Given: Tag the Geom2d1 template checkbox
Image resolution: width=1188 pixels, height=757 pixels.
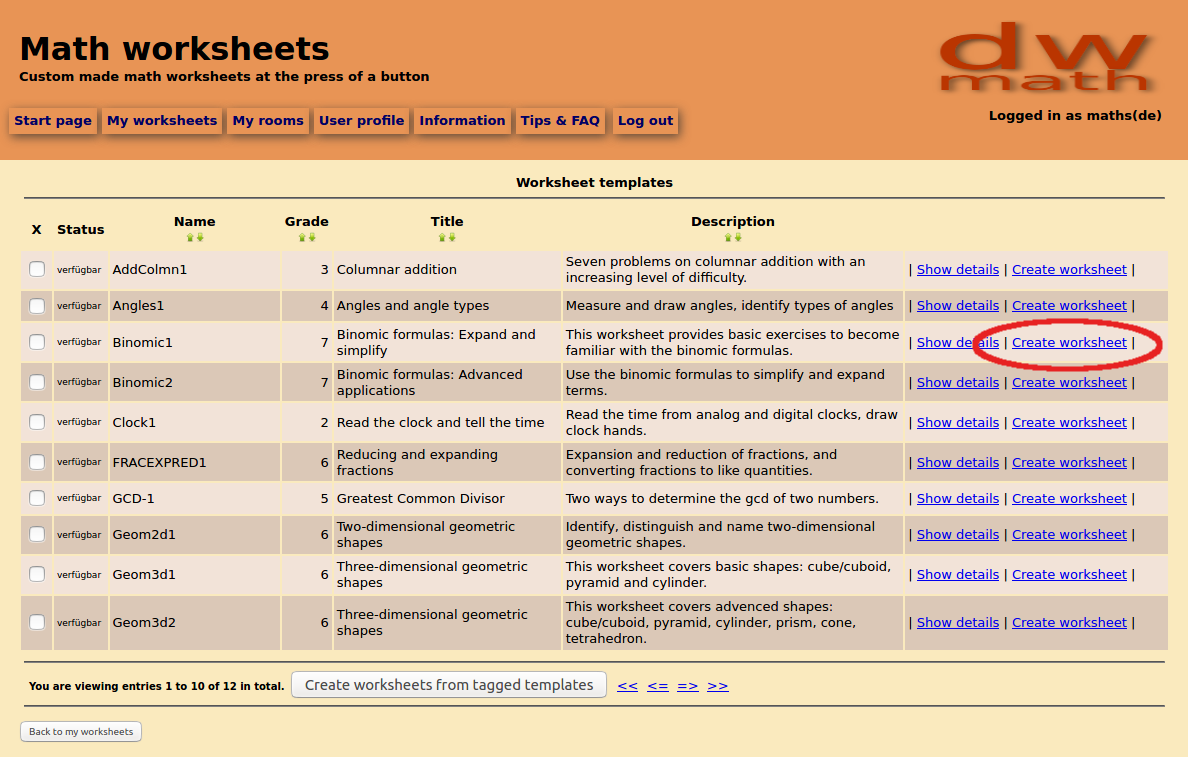Looking at the screenshot, I should (x=37, y=534).
